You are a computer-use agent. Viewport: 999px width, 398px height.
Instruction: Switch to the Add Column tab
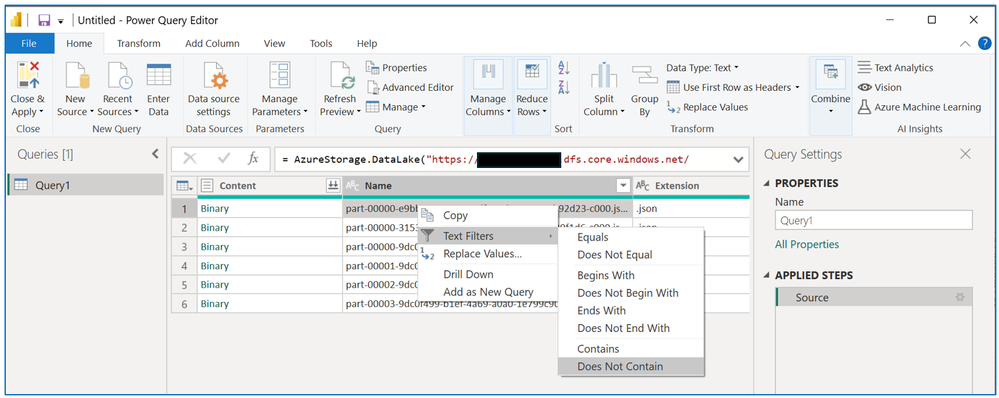(212, 43)
